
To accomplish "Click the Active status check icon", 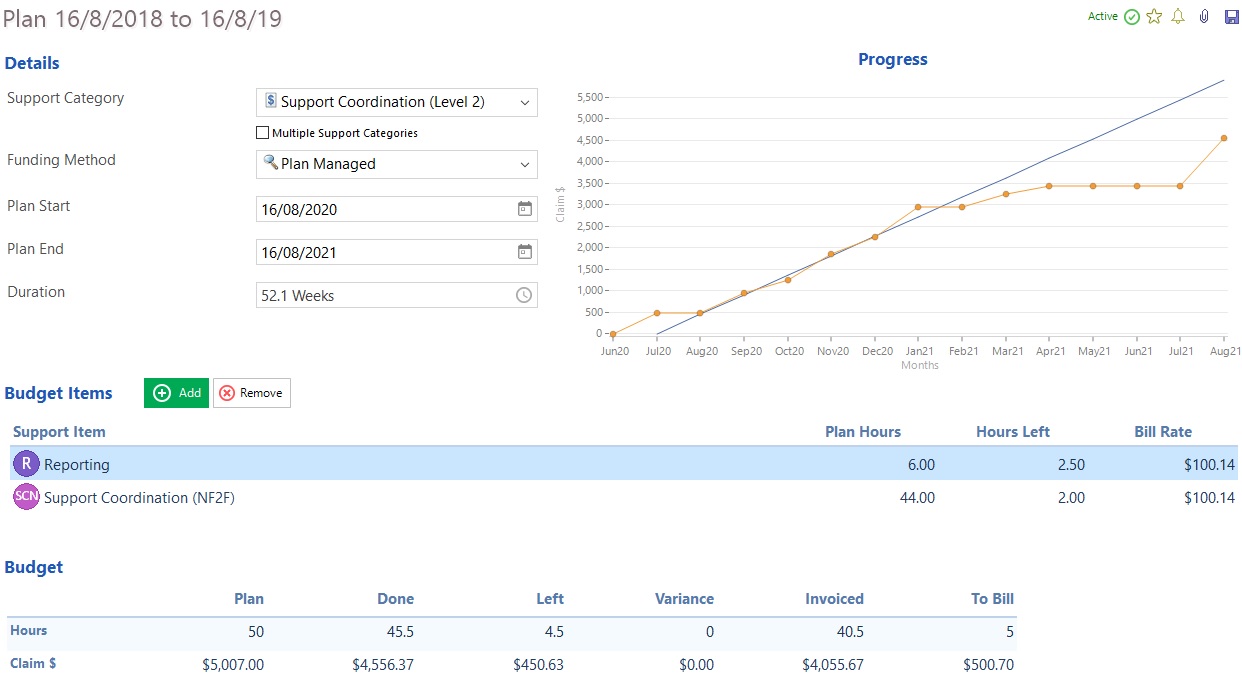I will click(1132, 17).
